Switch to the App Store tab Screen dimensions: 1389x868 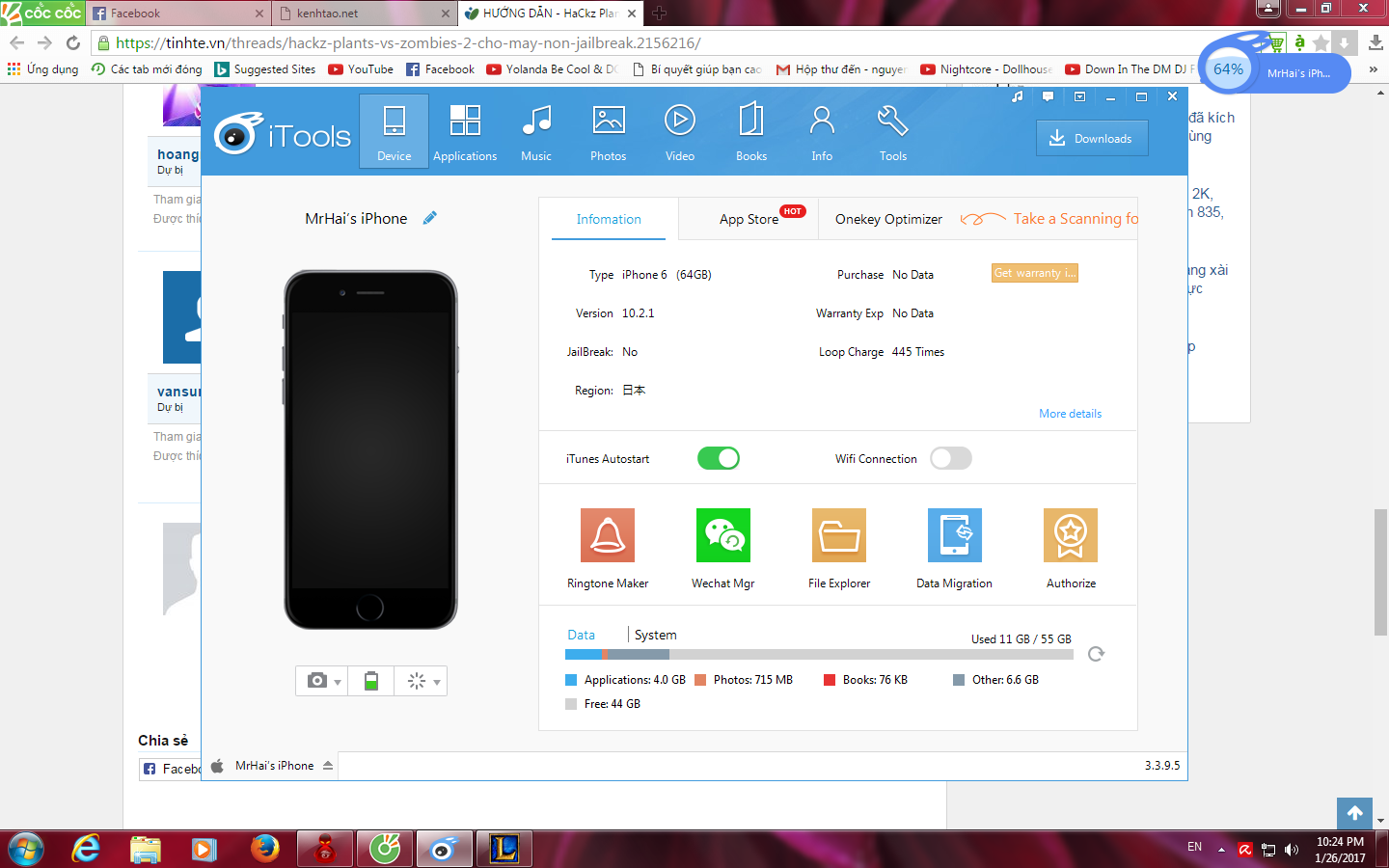749,219
